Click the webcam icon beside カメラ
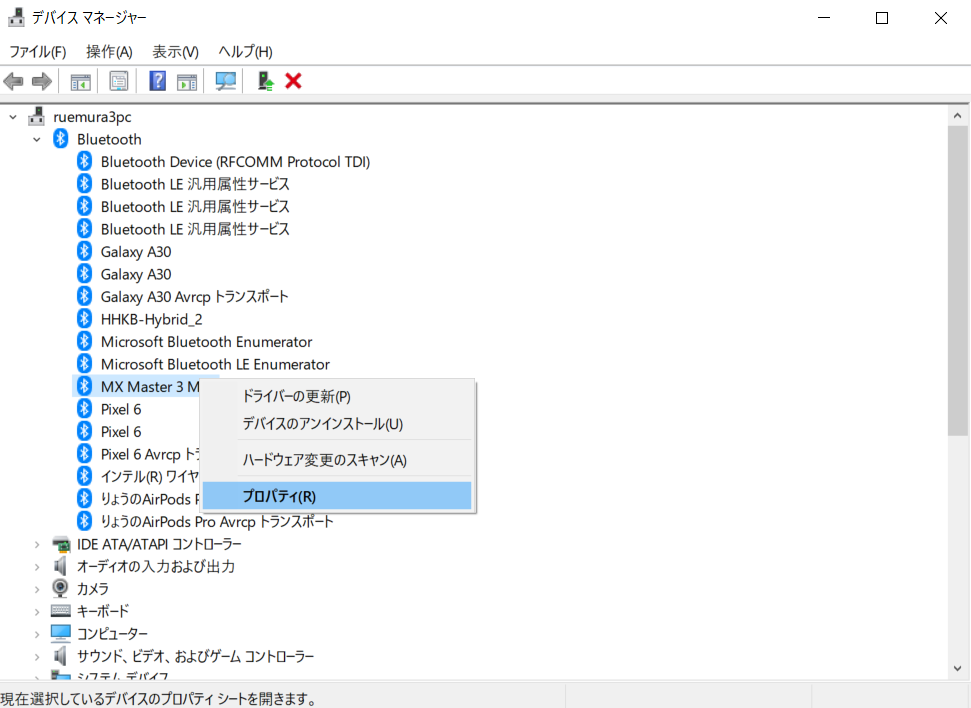Viewport: 971px width, 708px height. (x=61, y=588)
